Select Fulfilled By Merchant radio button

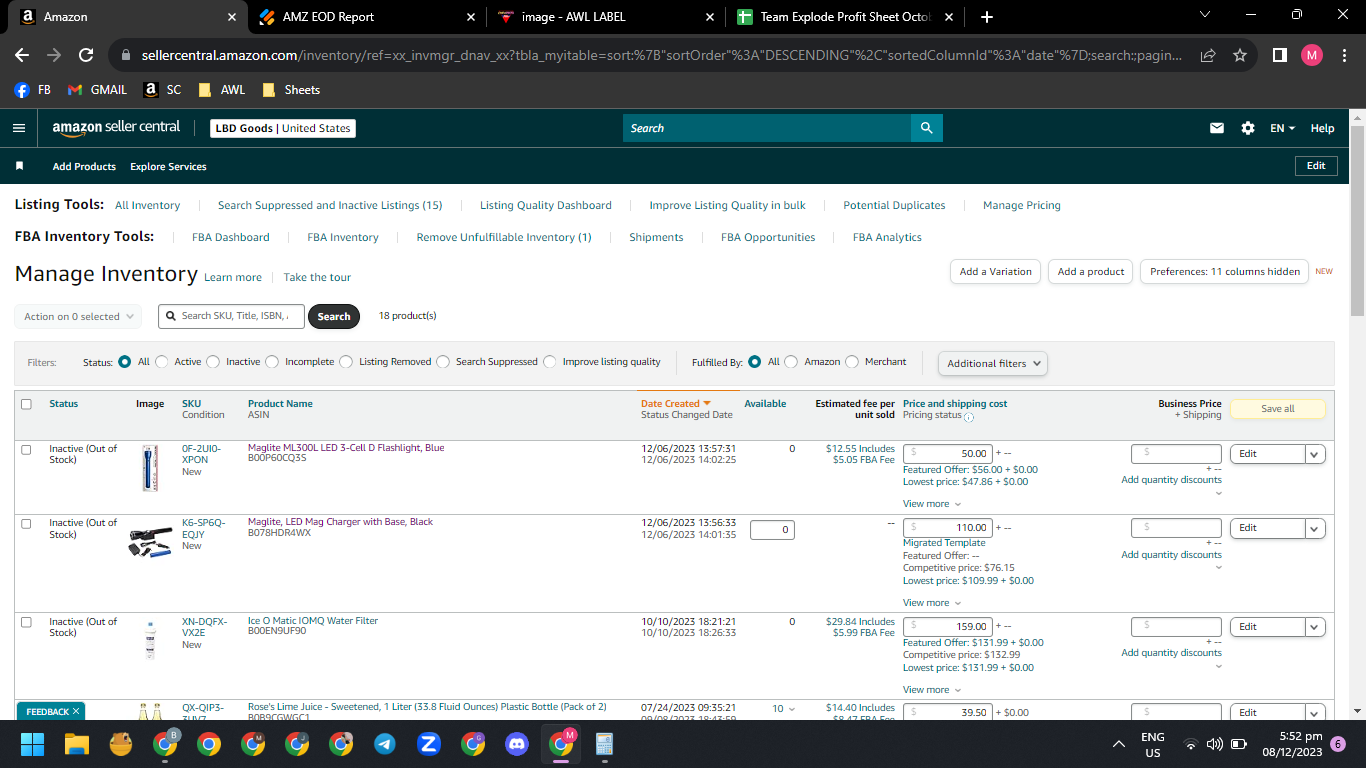(x=852, y=362)
